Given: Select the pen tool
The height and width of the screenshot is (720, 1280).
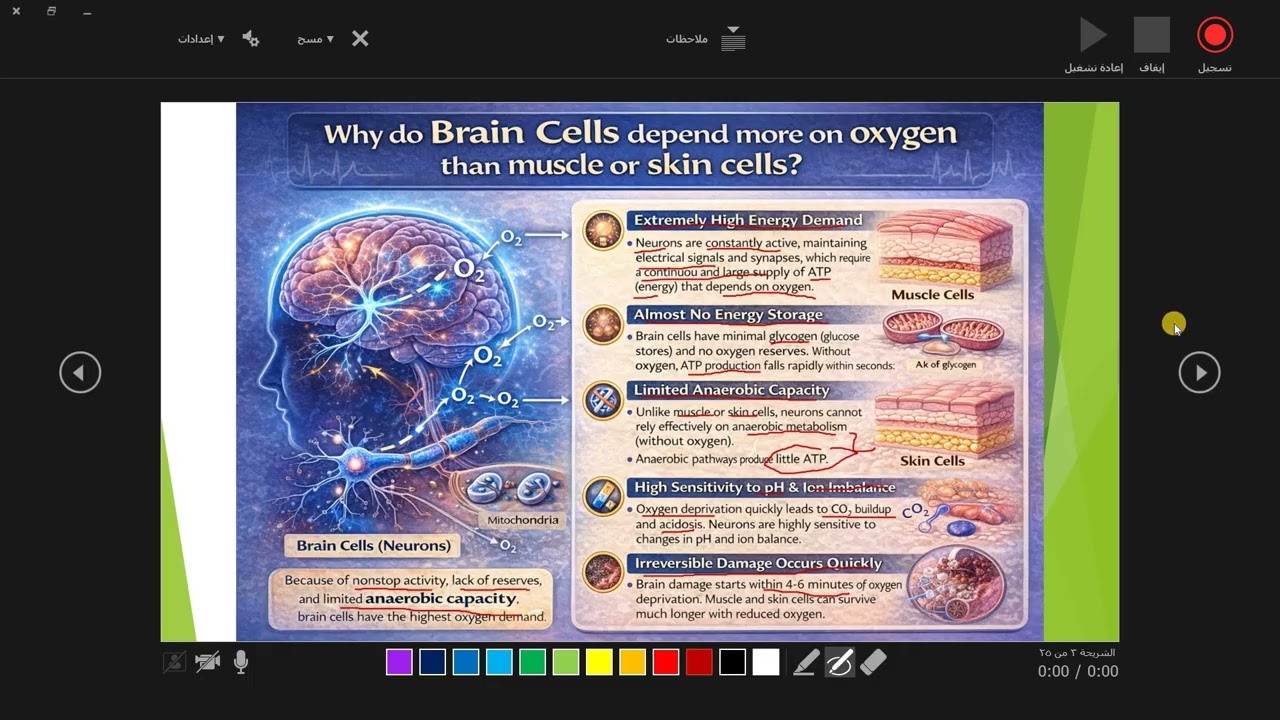Looking at the screenshot, I should (840, 662).
